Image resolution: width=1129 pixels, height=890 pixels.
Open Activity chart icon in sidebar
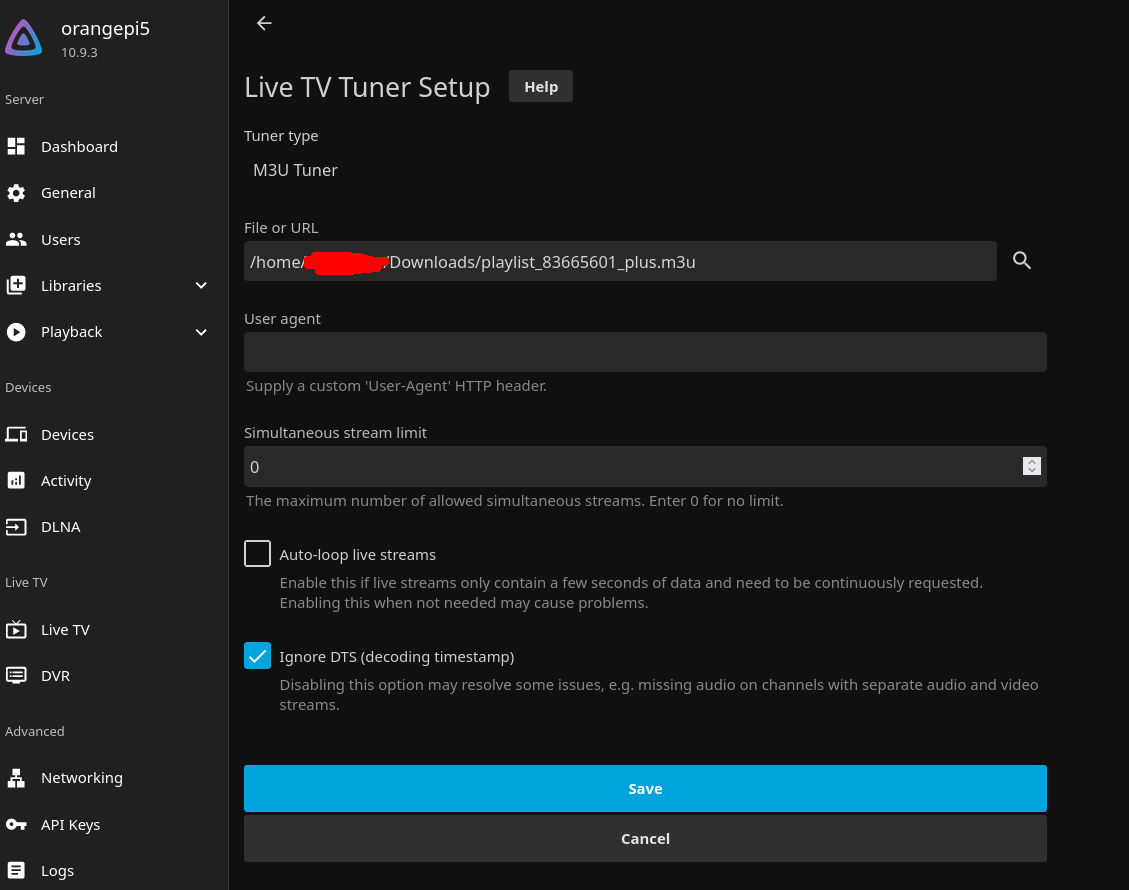[x=16, y=481]
